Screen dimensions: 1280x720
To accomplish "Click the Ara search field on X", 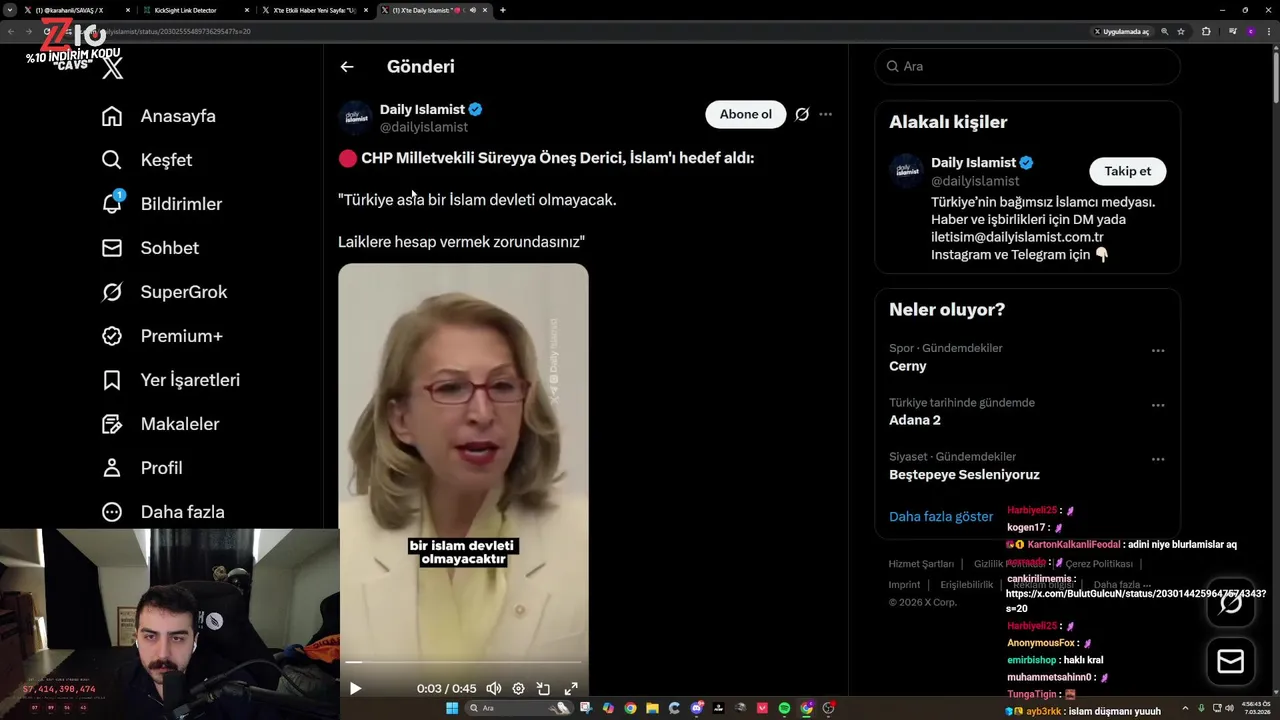I will (1027, 66).
